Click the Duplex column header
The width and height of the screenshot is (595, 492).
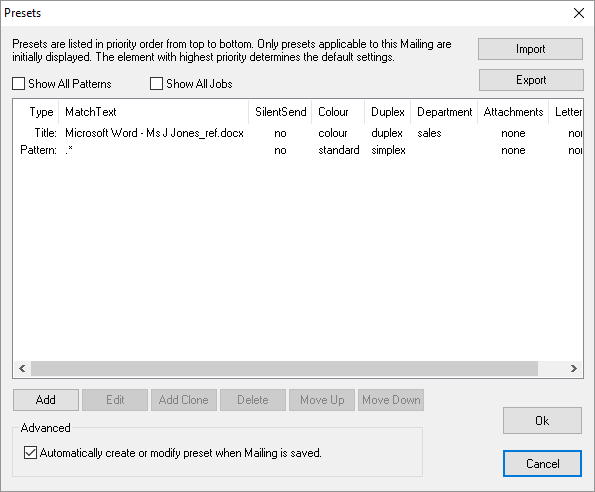[387, 112]
